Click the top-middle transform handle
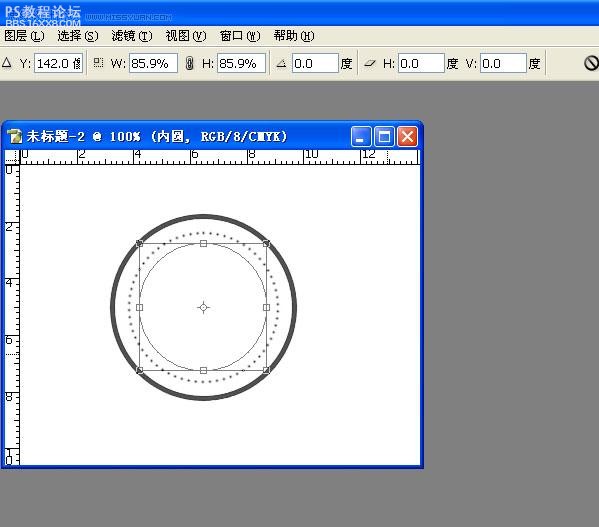Viewport: 599px width, 527px height. point(203,244)
